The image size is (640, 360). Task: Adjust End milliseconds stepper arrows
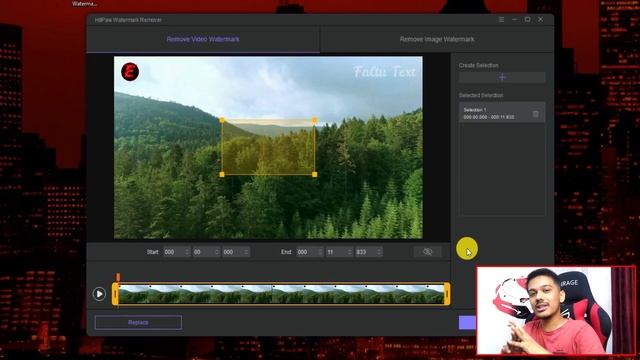point(380,252)
